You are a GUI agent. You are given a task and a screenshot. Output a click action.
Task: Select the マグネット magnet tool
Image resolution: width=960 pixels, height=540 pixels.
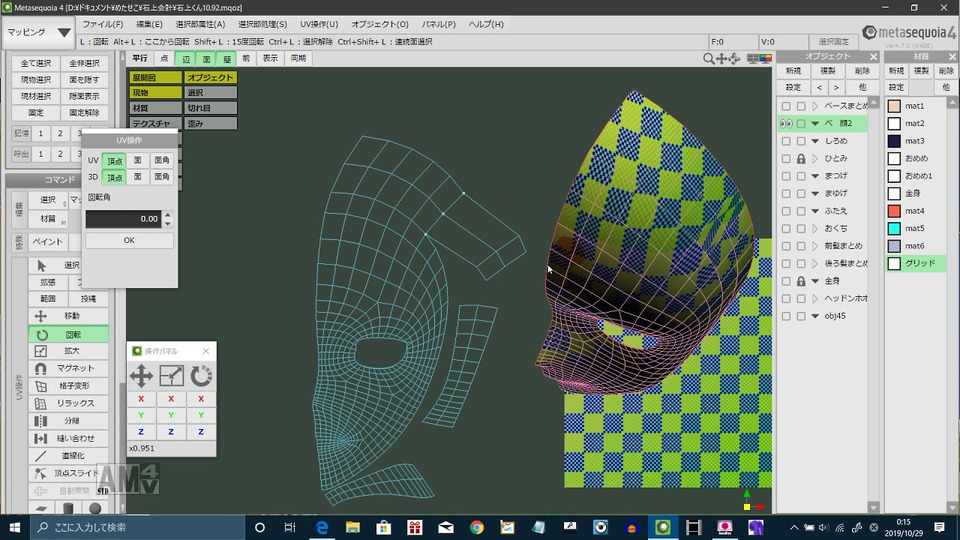click(72, 368)
